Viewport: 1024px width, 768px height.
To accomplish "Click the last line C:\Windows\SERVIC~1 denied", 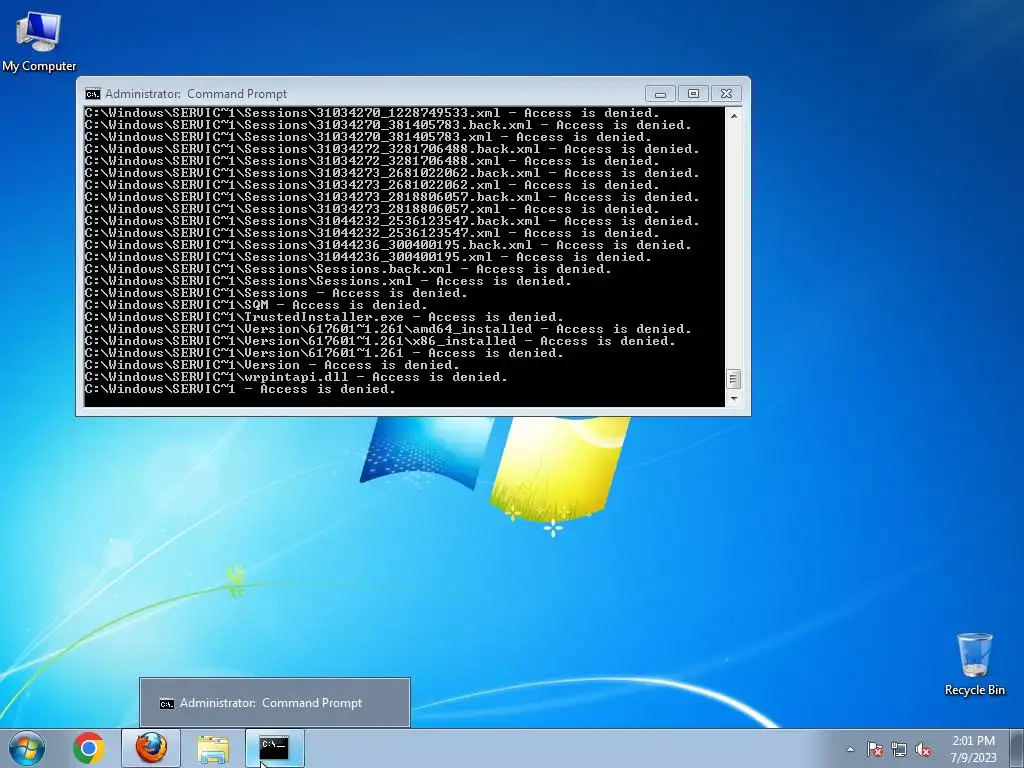I will point(240,389).
